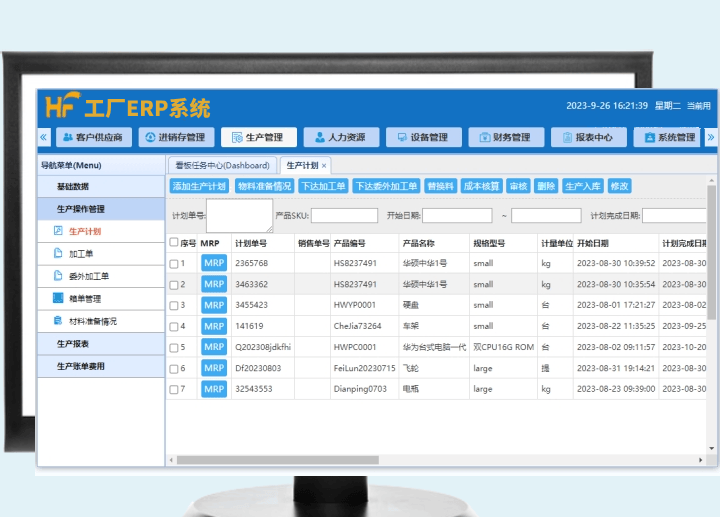Switch to 看板任务中心(Dashboard) tab
Image resolution: width=720 pixels, height=517 pixels.
coord(221,166)
